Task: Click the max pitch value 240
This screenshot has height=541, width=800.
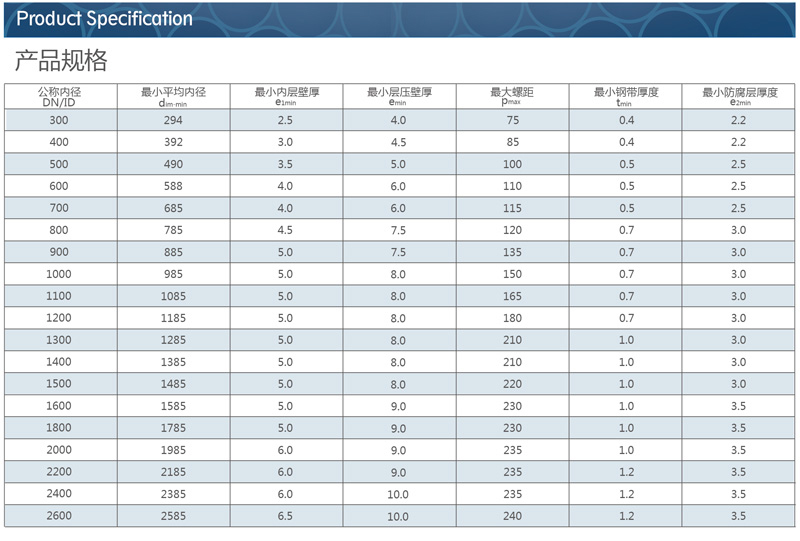Action: click(512, 516)
